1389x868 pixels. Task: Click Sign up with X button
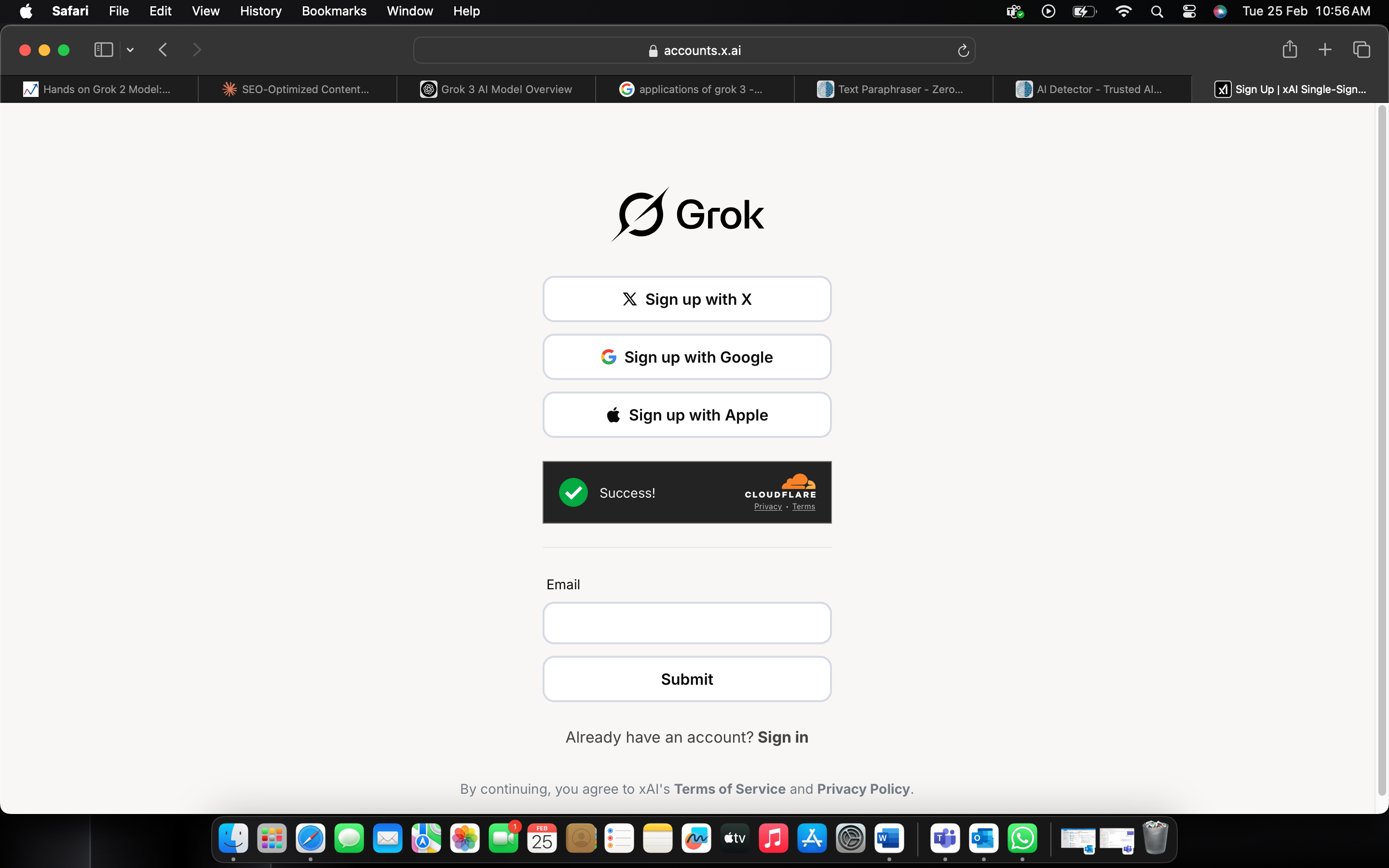687,299
